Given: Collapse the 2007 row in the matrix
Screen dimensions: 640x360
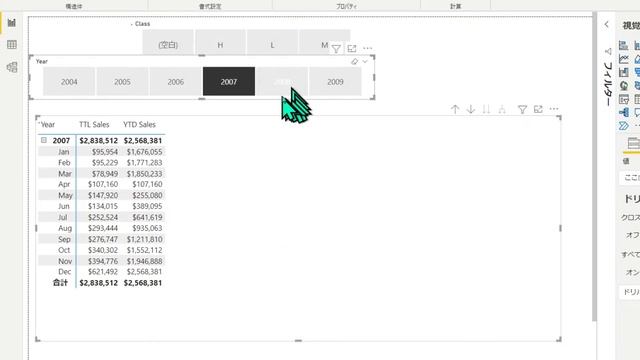Looking at the screenshot, I should coord(44,140).
